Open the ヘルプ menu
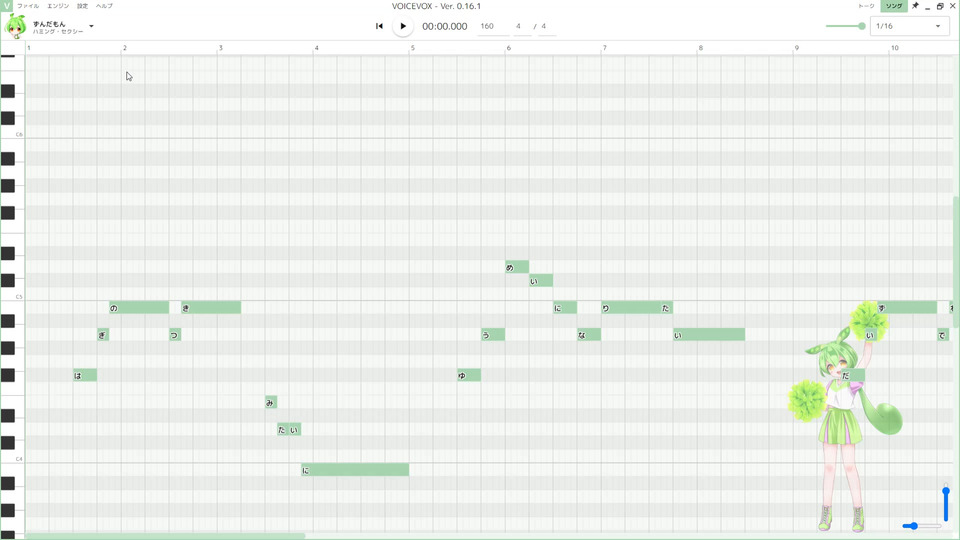960x540 pixels. click(104, 6)
